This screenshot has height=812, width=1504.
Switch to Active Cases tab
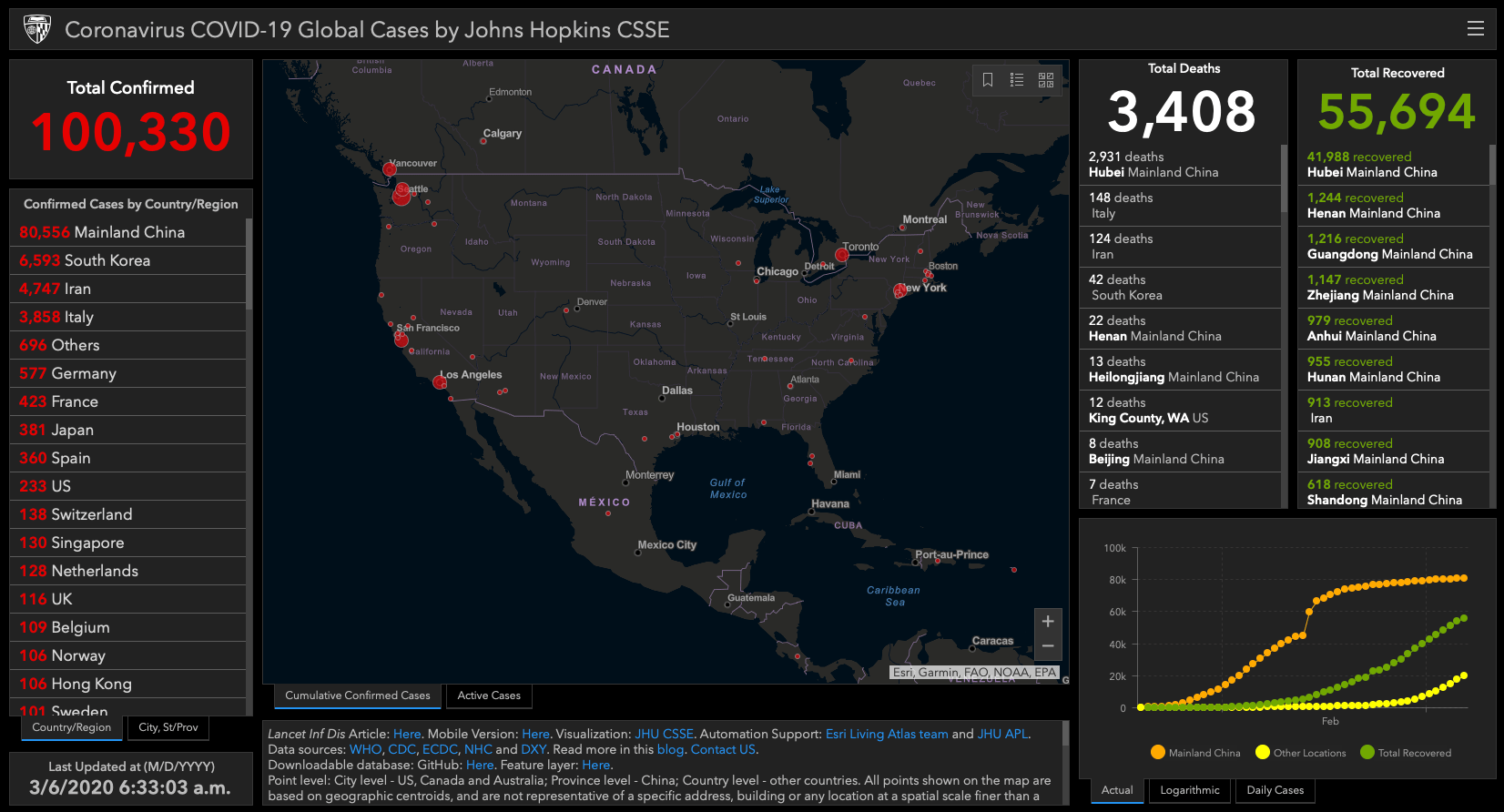(x=489, y=695)
